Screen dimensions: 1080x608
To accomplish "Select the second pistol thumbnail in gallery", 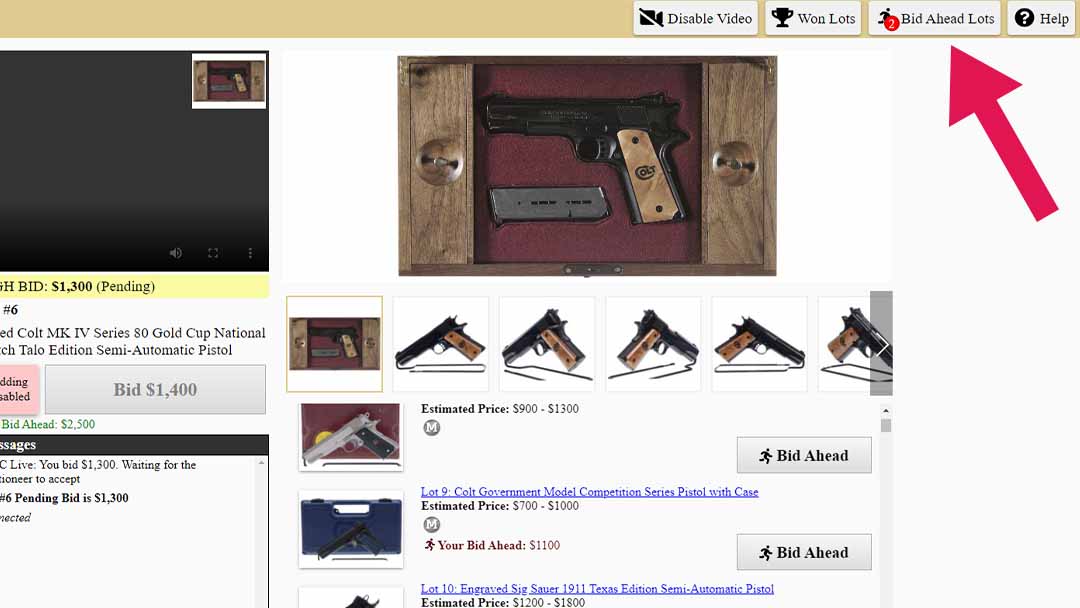I will [547, 344].
